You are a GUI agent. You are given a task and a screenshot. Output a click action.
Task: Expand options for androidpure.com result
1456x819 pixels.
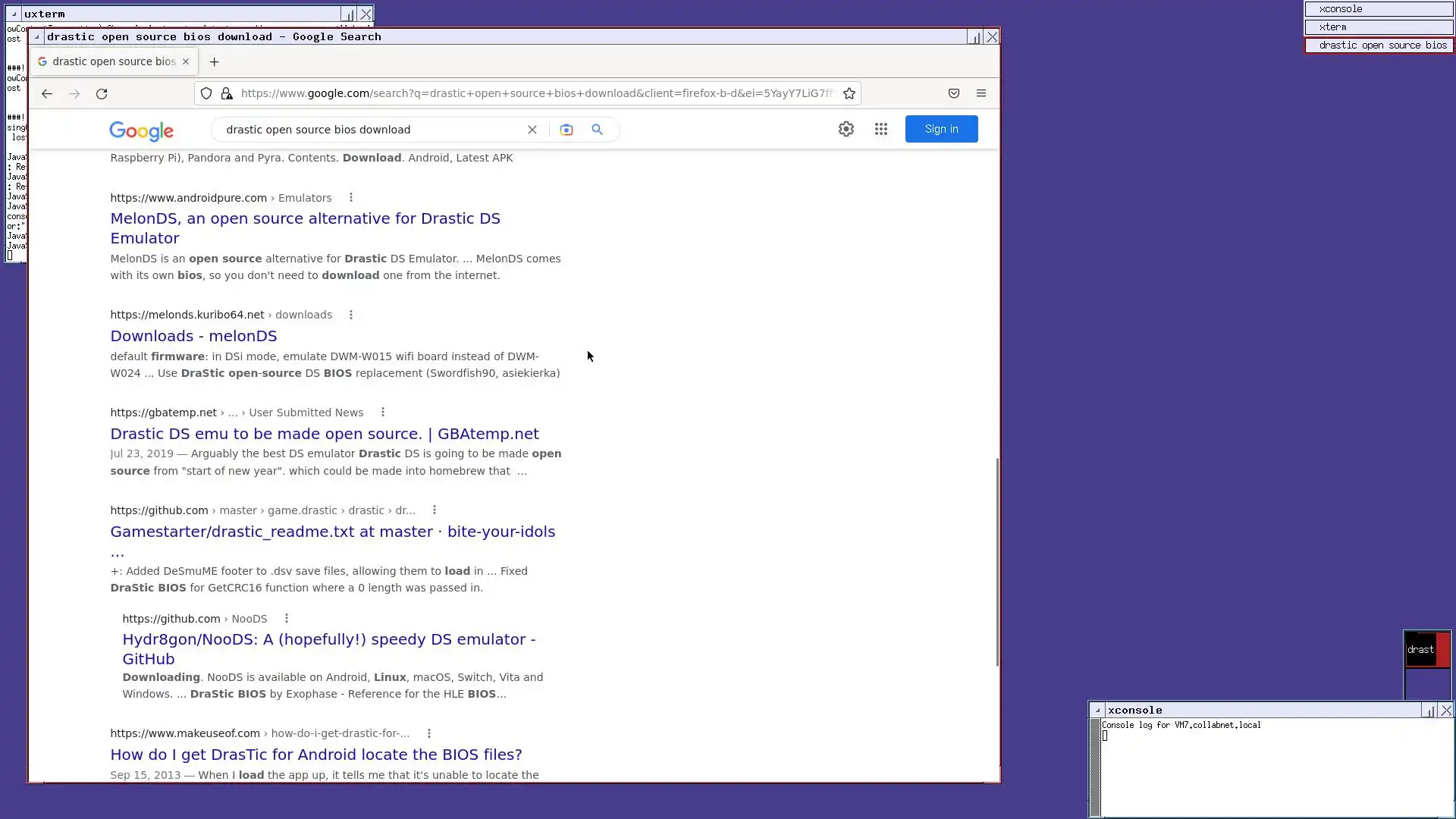(x=351, y=198)
